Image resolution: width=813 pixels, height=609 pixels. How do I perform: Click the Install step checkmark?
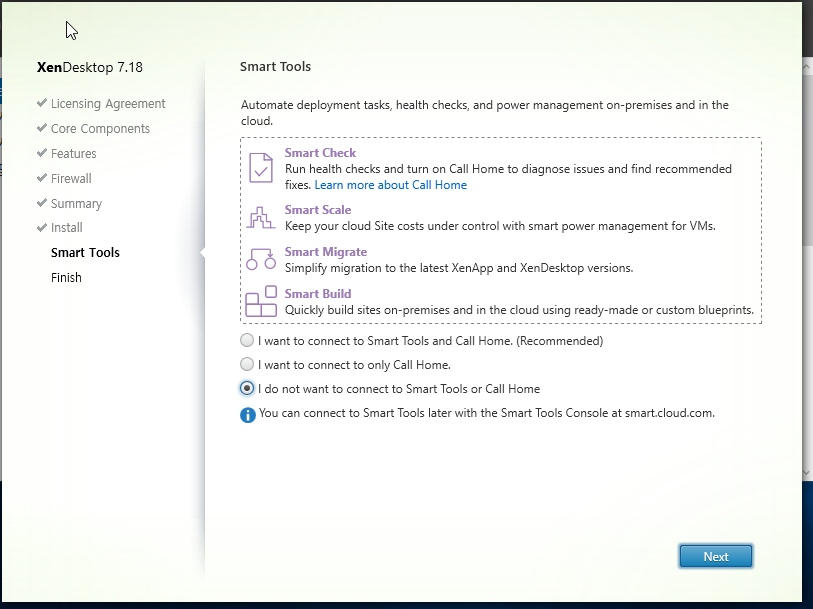(x=42, y=227)
